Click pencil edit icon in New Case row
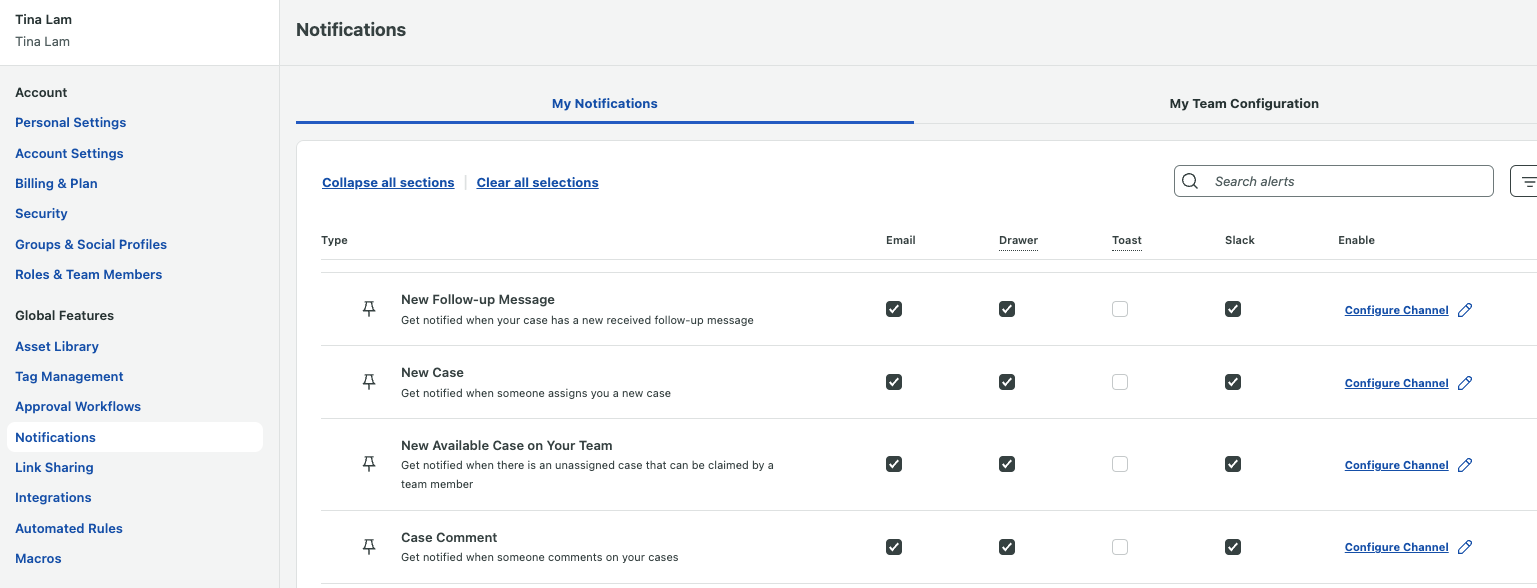This screenshot has height=588, width=1537. 1465,383
